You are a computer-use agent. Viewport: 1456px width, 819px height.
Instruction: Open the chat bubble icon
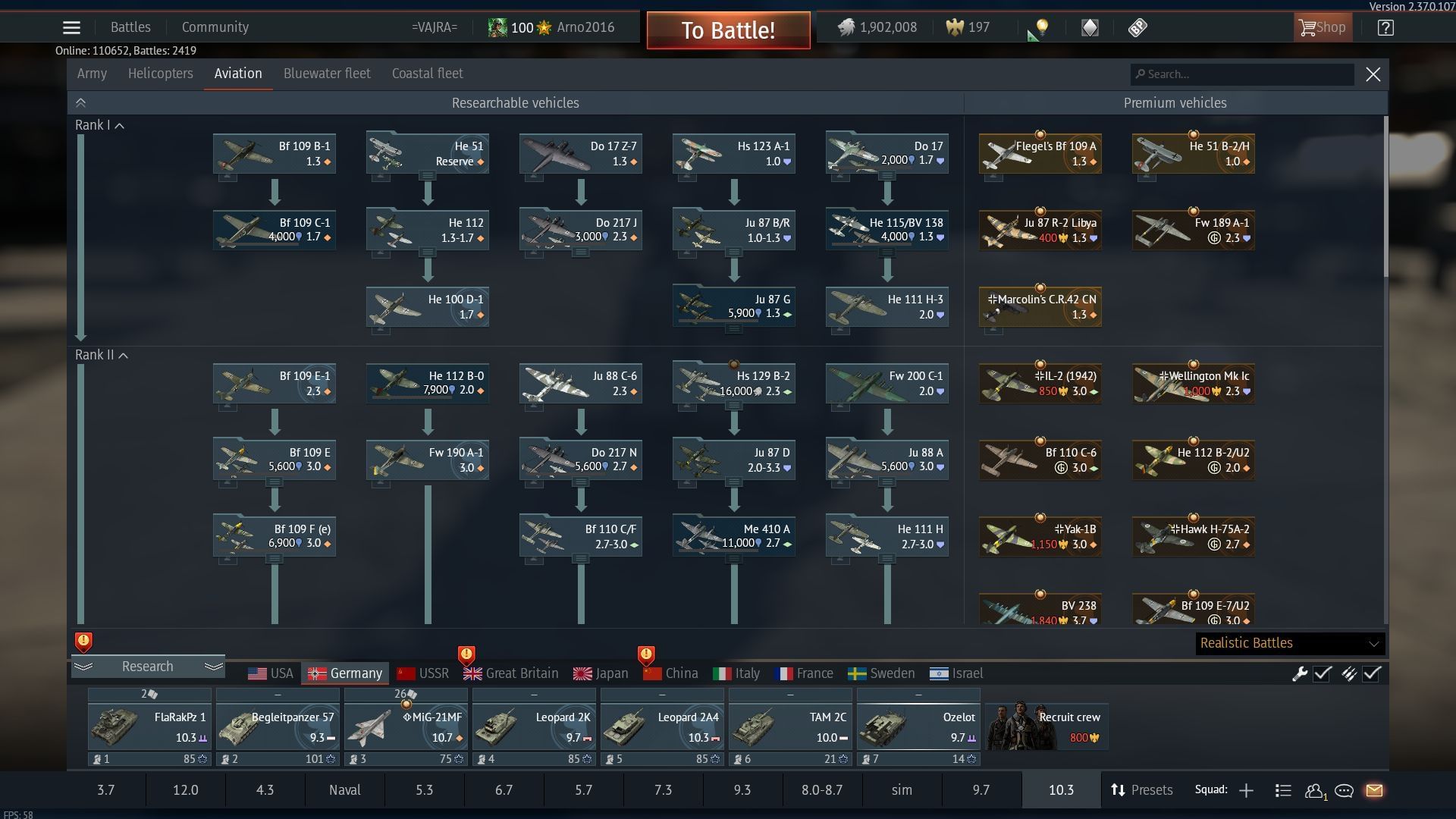coord(1343,790)
